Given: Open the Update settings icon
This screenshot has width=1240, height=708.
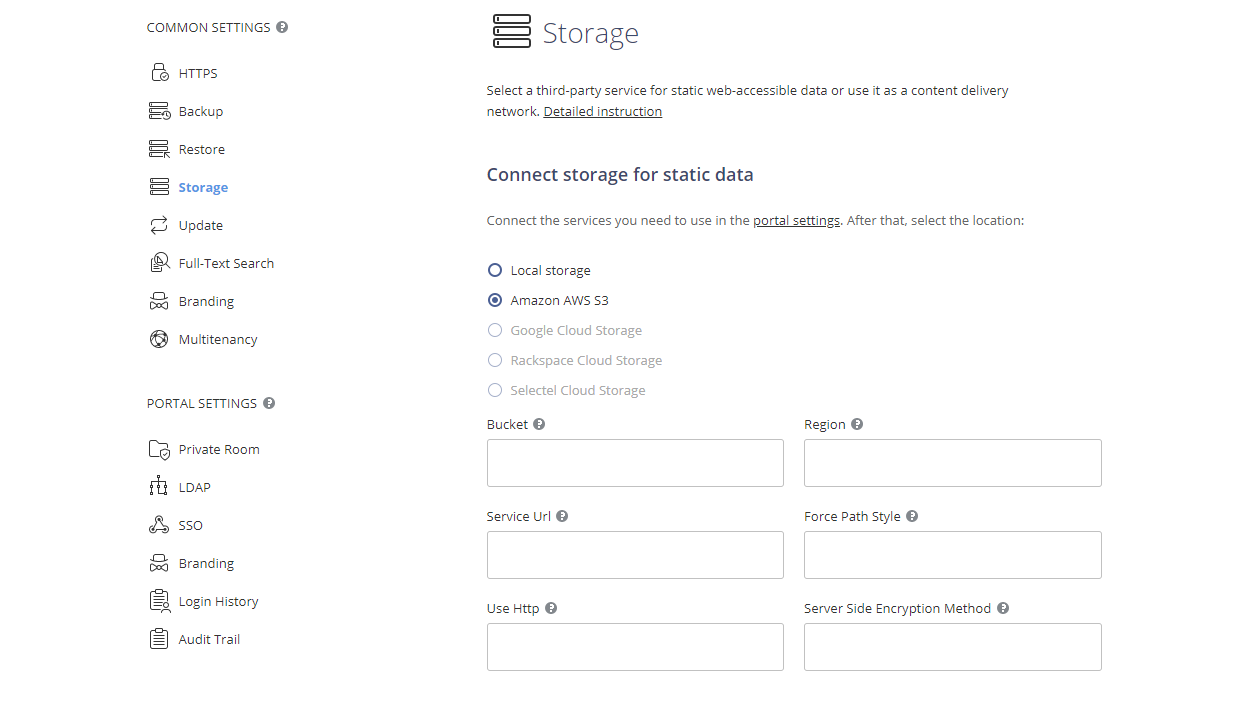Looking at the screenshot, I should (x=159, y=225).
